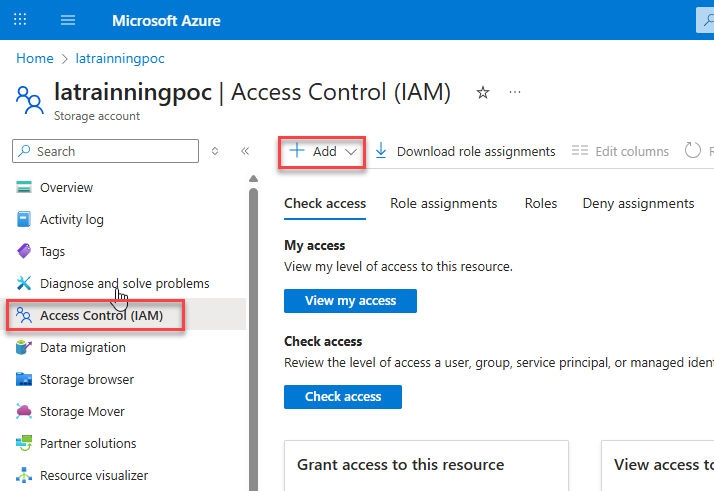The height and width of the screenshot is (491, 714).
Task: Switch to the Role assignments tab
Action: 443,203
